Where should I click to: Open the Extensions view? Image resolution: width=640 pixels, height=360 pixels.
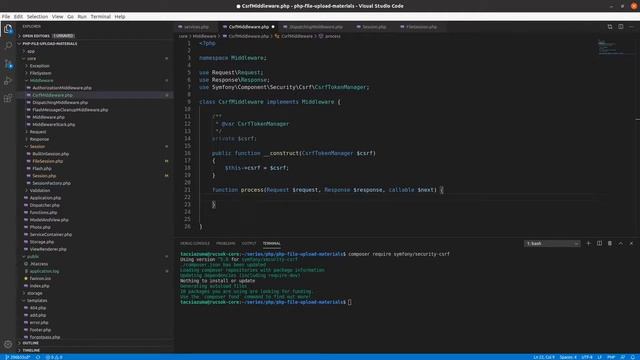coord(8,98)
